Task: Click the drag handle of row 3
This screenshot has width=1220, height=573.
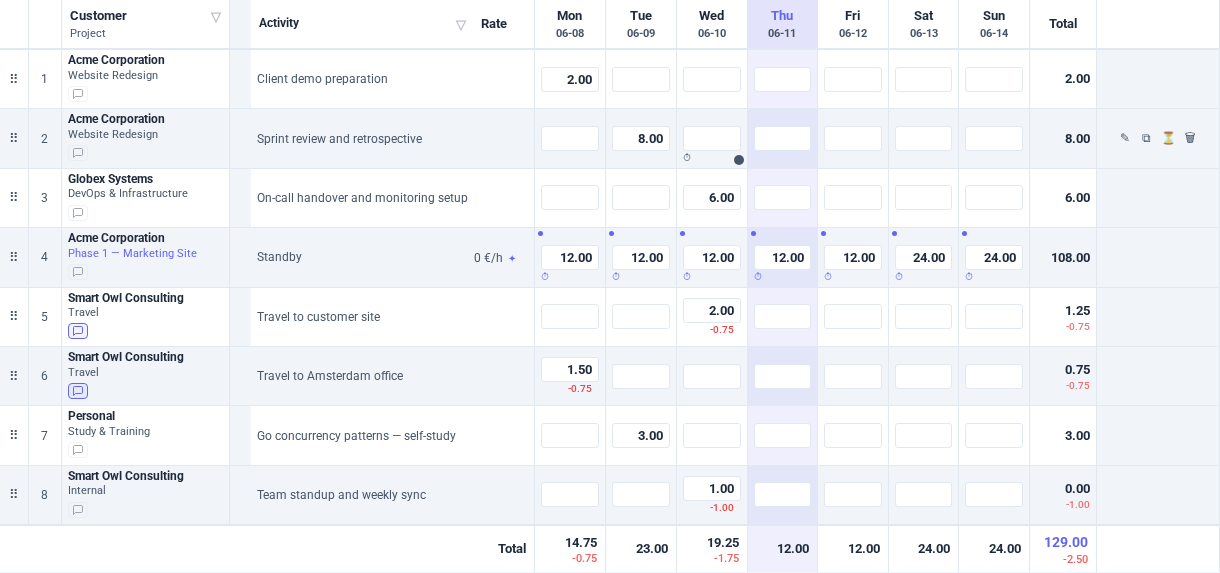Action: (14, 198)
